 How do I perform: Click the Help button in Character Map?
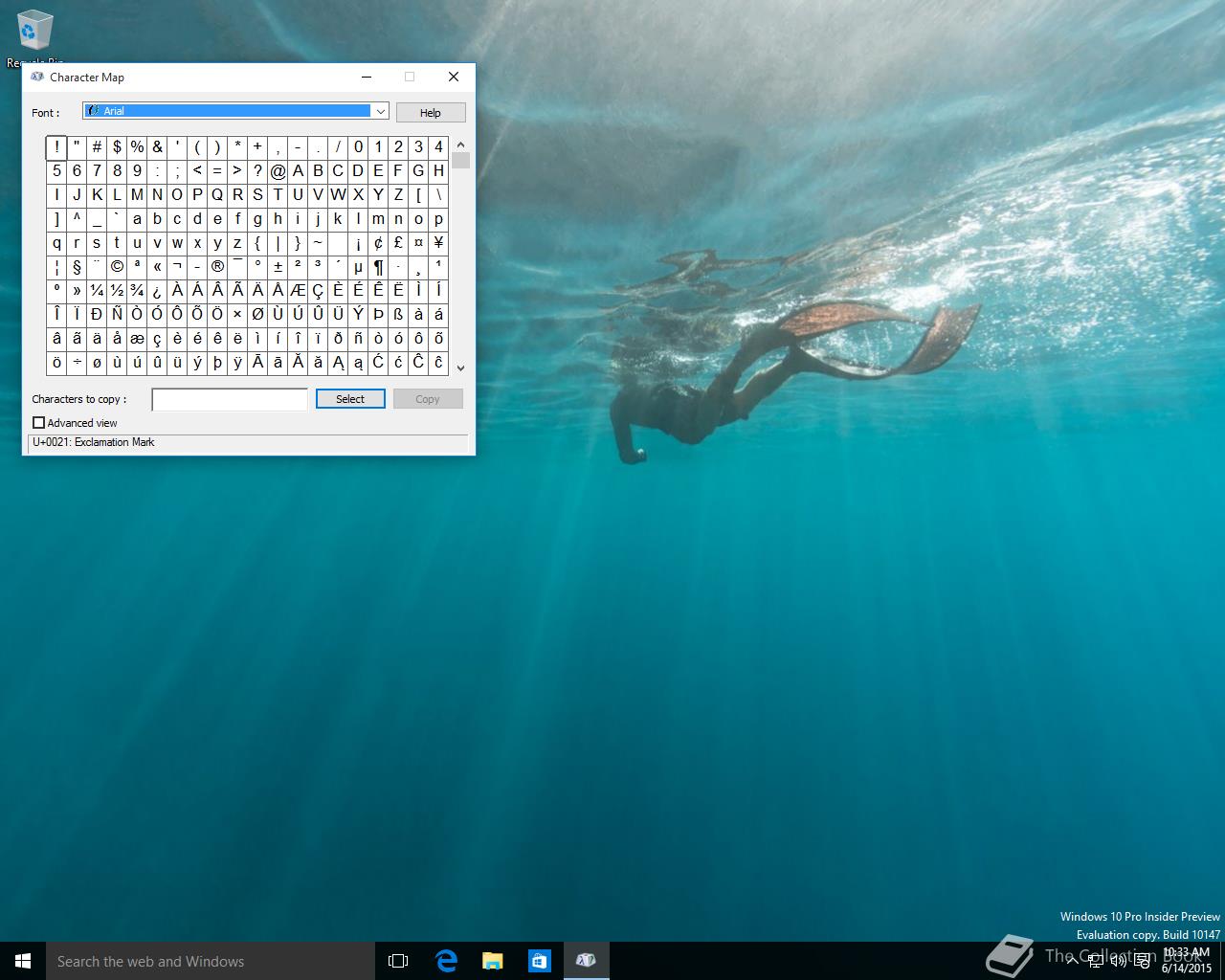click(x=431, y=112)
